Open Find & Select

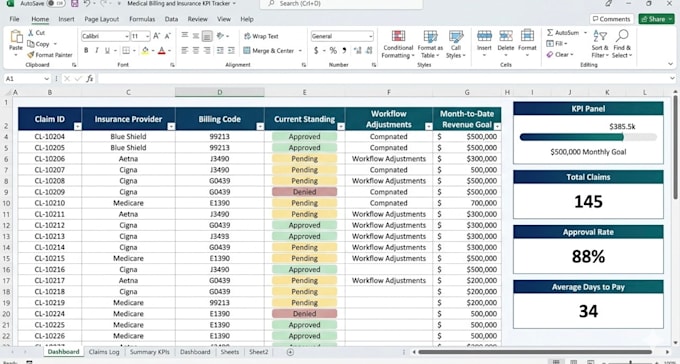[622, 44]
